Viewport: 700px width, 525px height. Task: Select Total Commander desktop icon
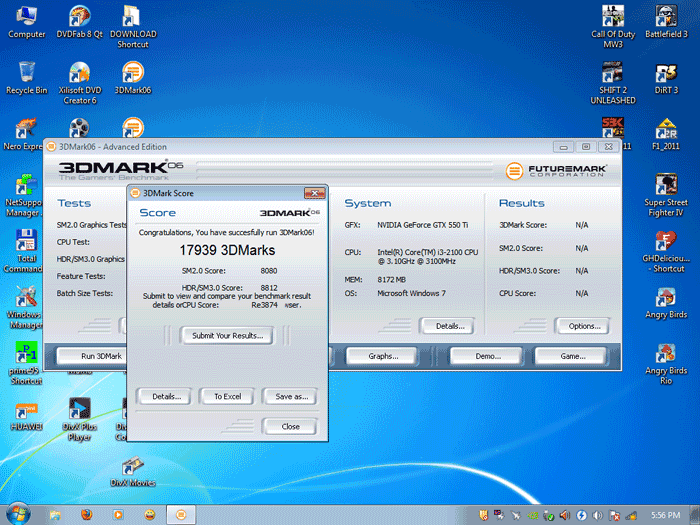pyautogui.click(x=23, y=251)
